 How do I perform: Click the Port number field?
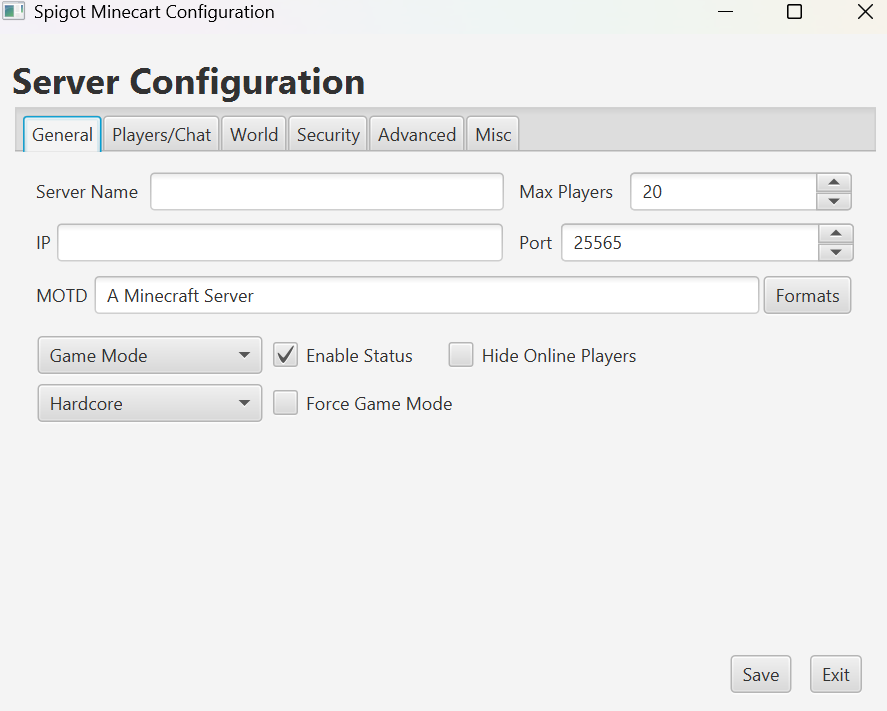(x=690, y=243)
